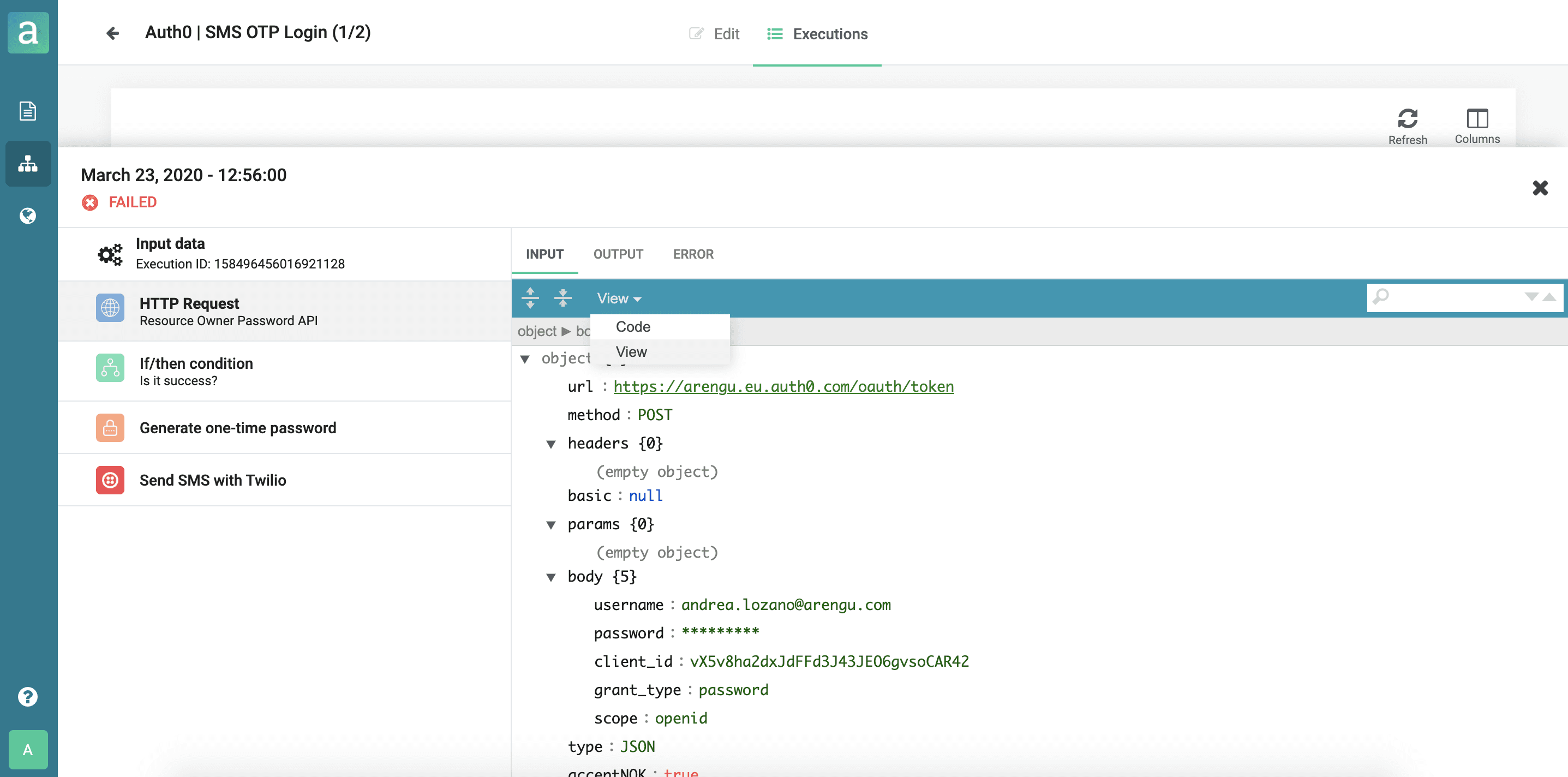Viewport: 1568px width, 777px height.
Task: Open the Executions tab
Action: (817, 33)
